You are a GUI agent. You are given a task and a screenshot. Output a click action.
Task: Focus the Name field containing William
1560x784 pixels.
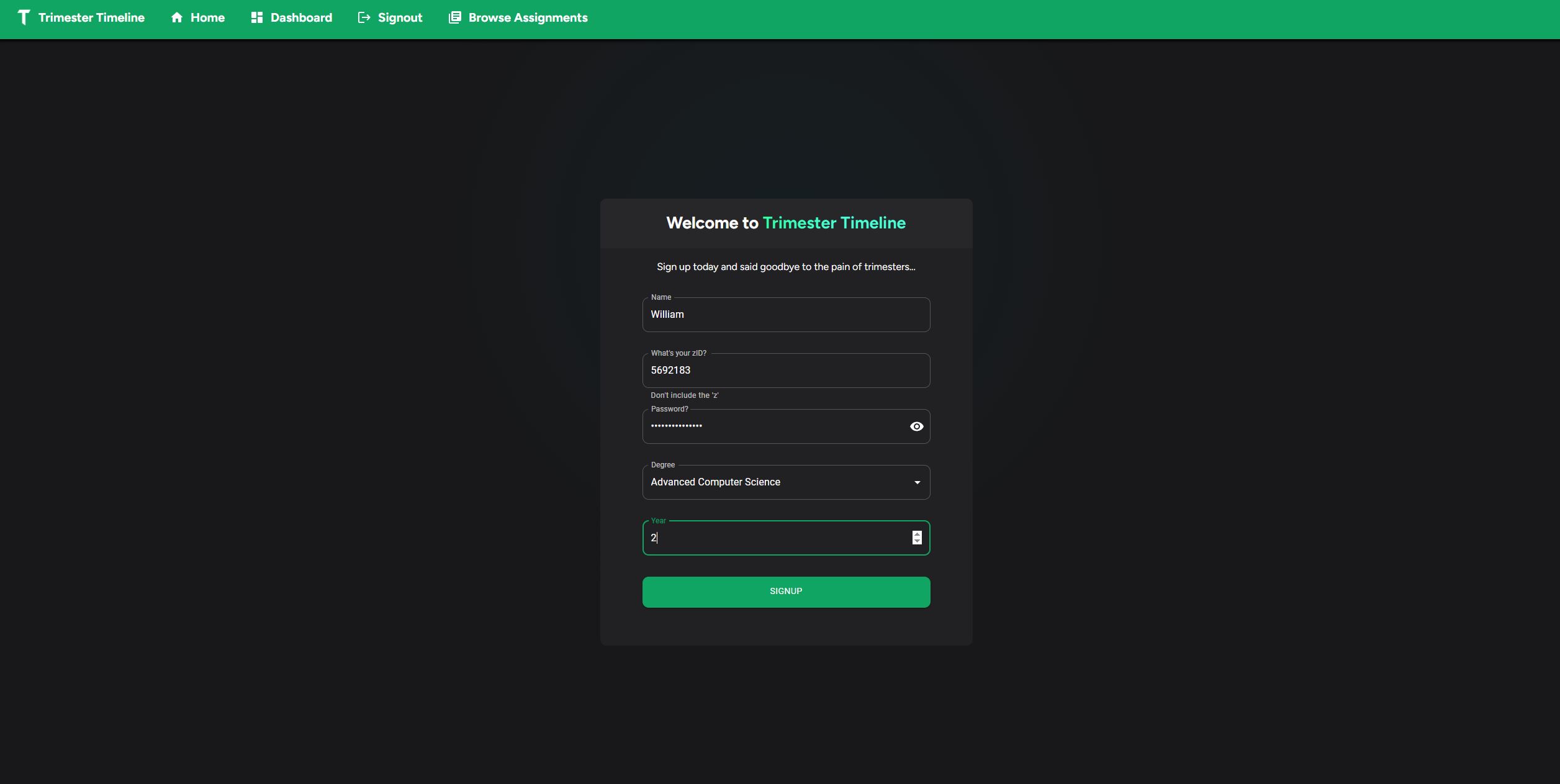click(x=785, y=315)
